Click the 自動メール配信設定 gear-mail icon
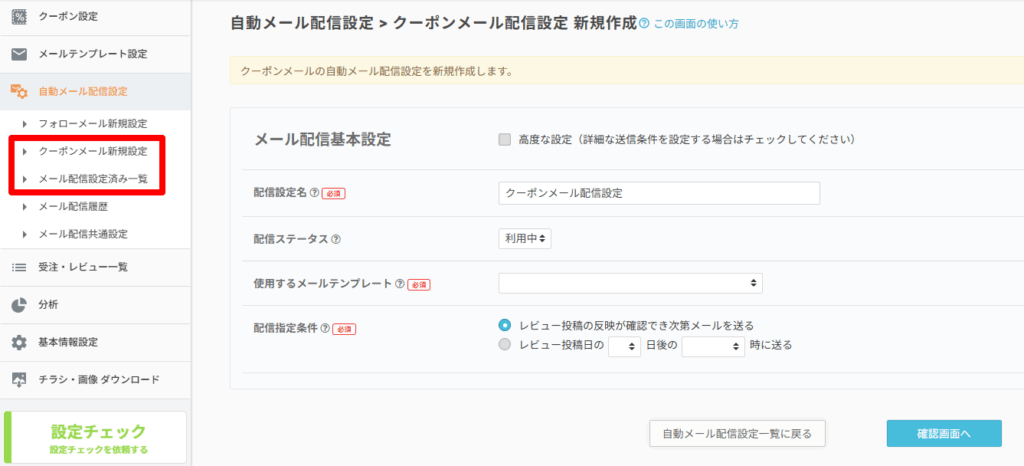 pyautogui.click(x=18, y=91)
